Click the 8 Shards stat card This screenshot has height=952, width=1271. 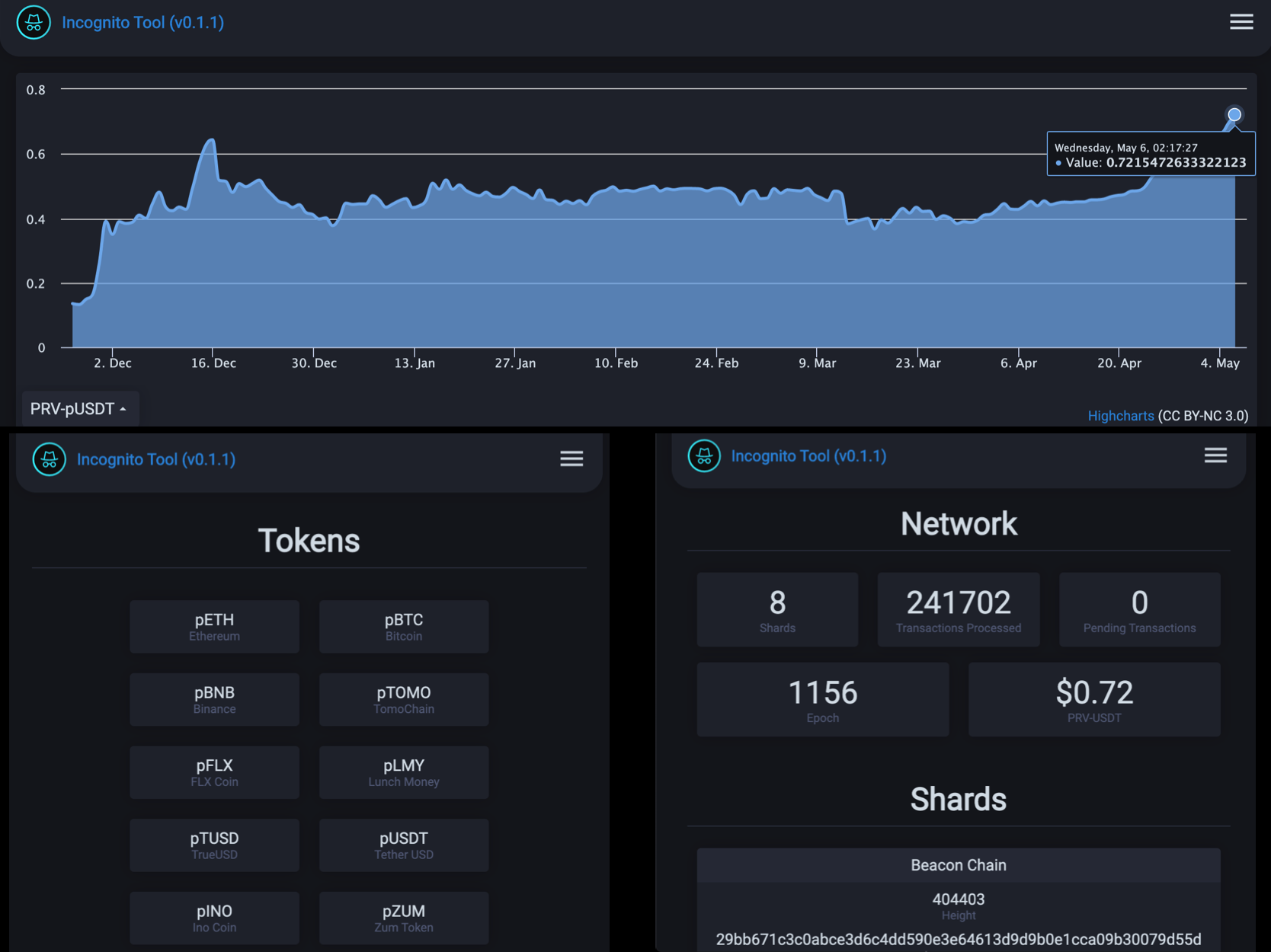point(777,610)
